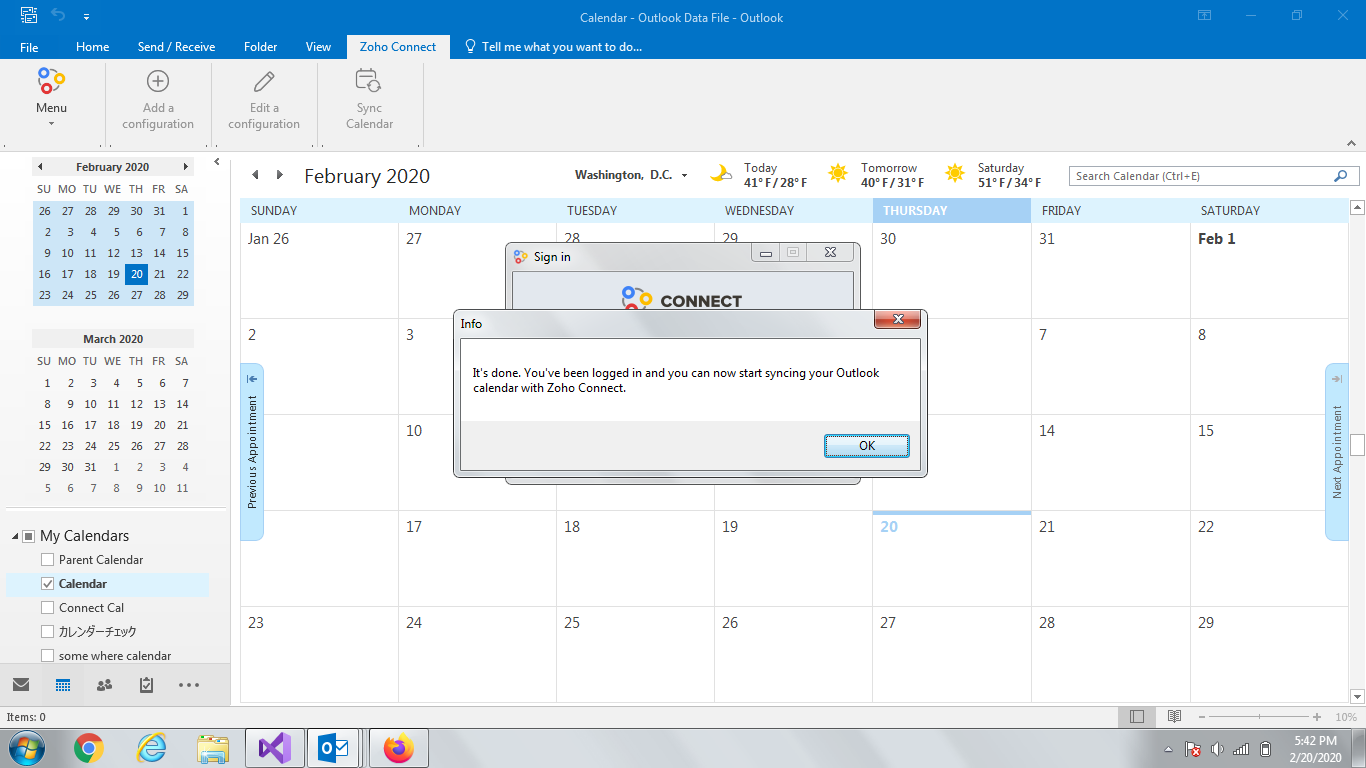Click the calendar vertical scrollbar thumb

[1357, 445]
